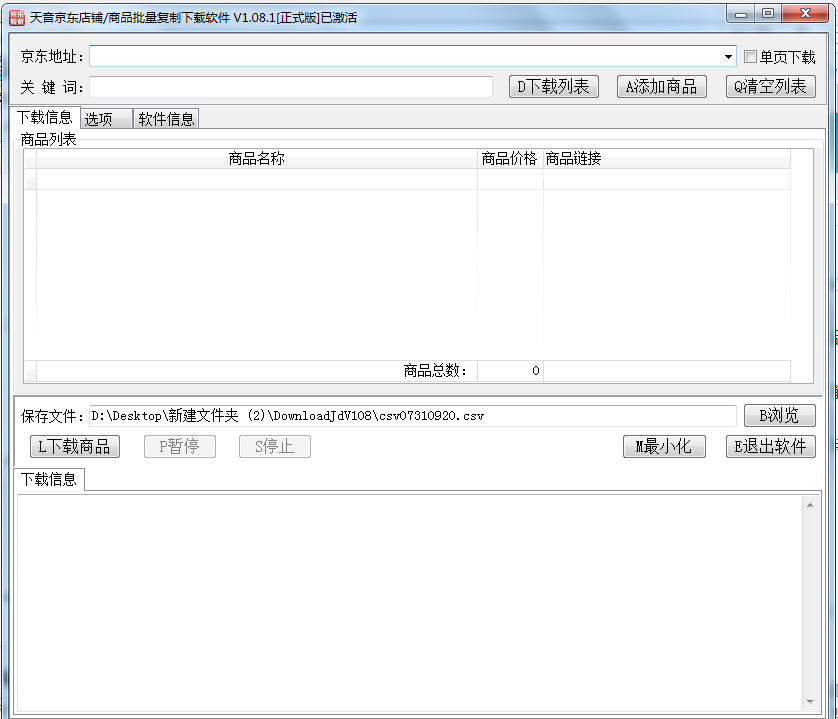Image resolution: width=838 pixels, height=719 pixels.
Task: Click inside the empty download log area
Action: tap(410, 603)
